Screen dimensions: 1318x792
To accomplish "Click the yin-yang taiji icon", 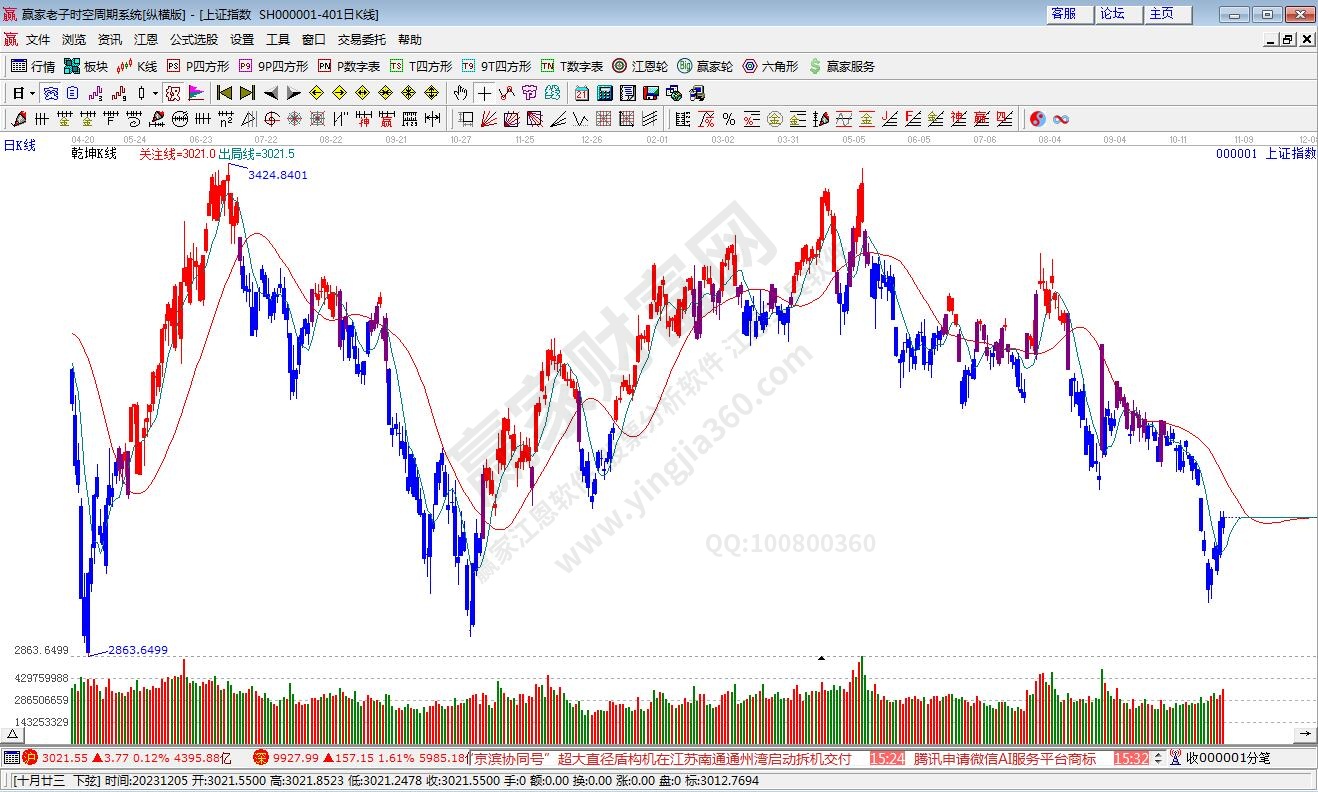I will 1038,119.
